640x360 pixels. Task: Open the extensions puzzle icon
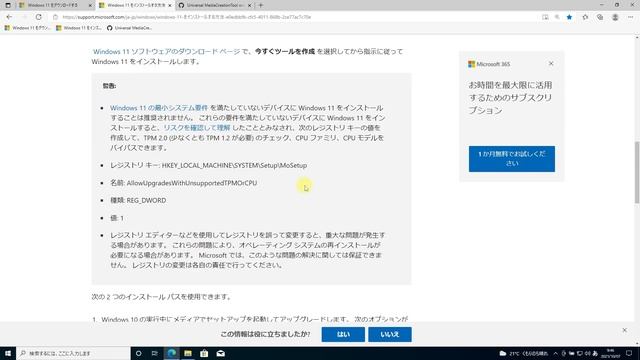pos(585,17)
